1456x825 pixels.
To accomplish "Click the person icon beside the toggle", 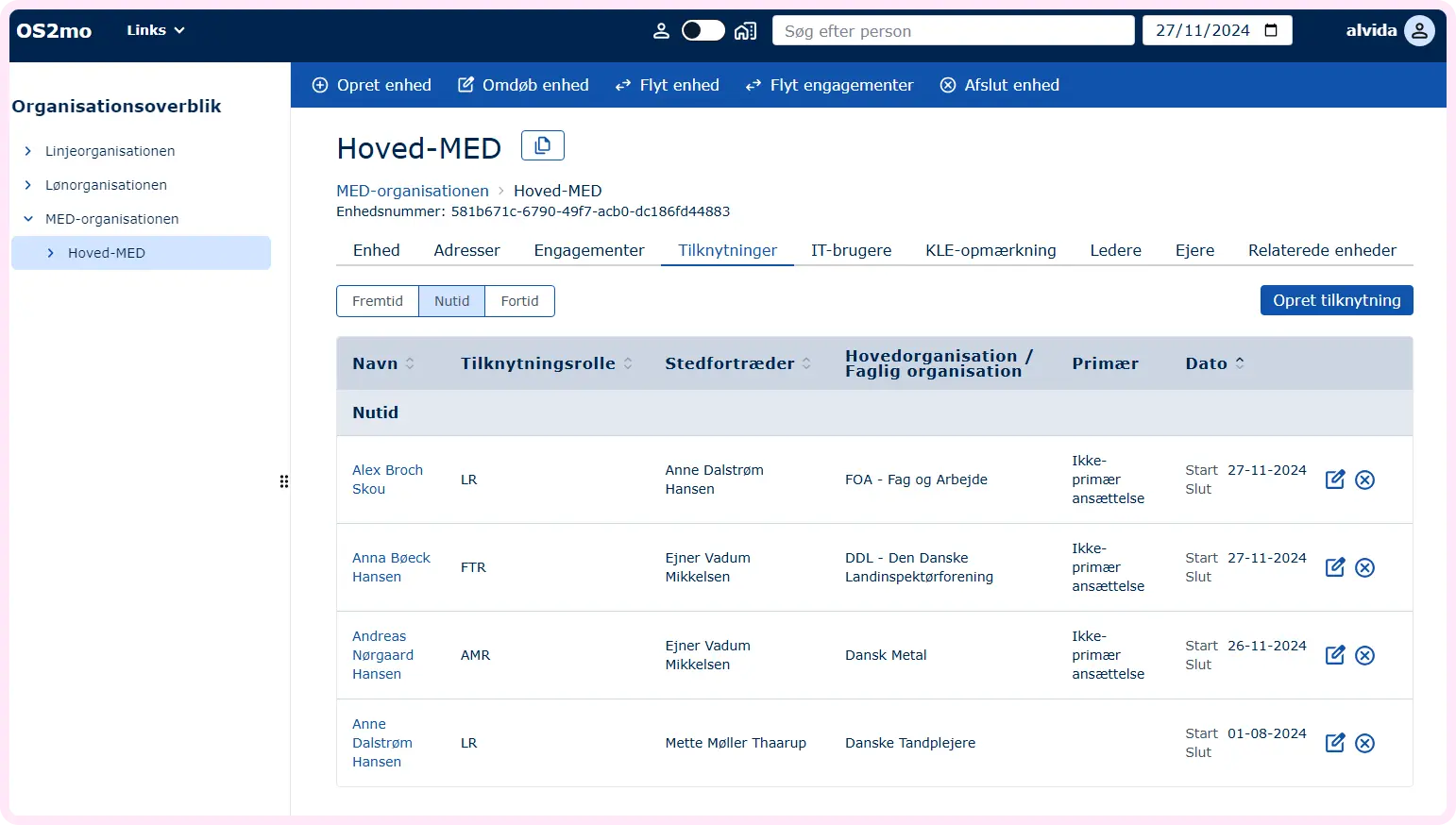I will click(661, 31).
